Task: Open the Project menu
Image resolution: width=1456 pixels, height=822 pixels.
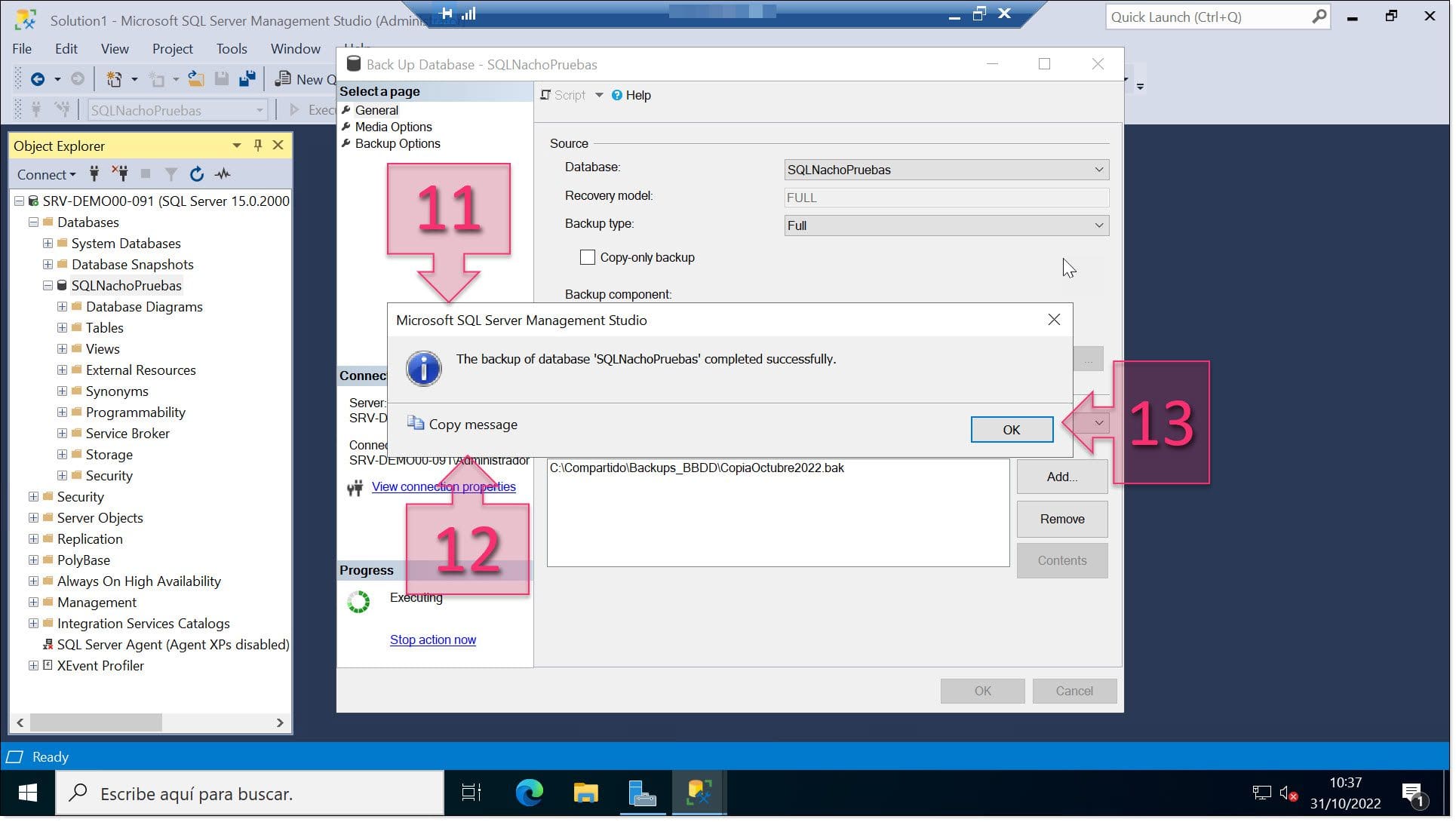Action: click(173, 49)
